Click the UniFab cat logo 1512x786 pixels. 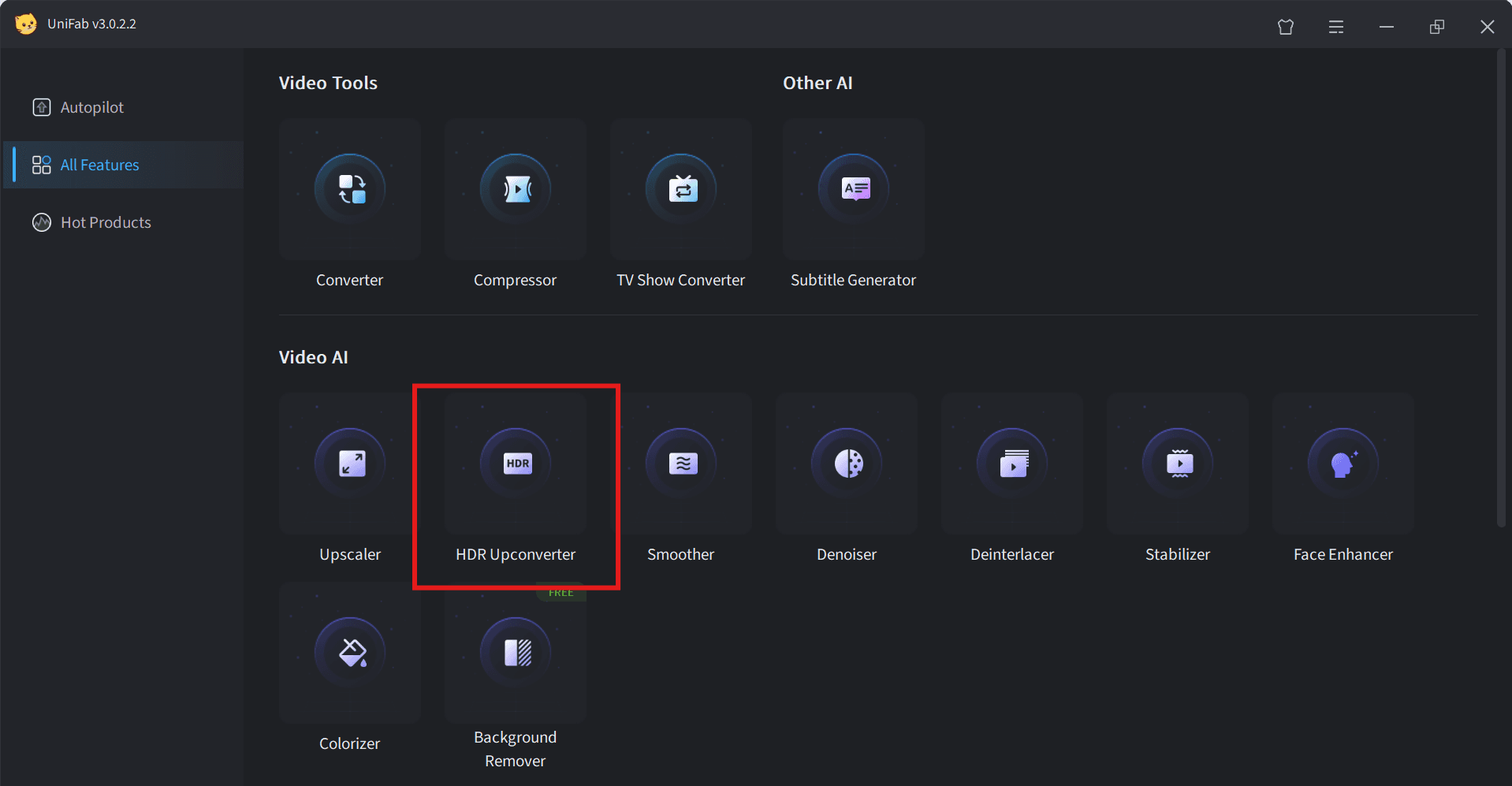click(26, 24)
